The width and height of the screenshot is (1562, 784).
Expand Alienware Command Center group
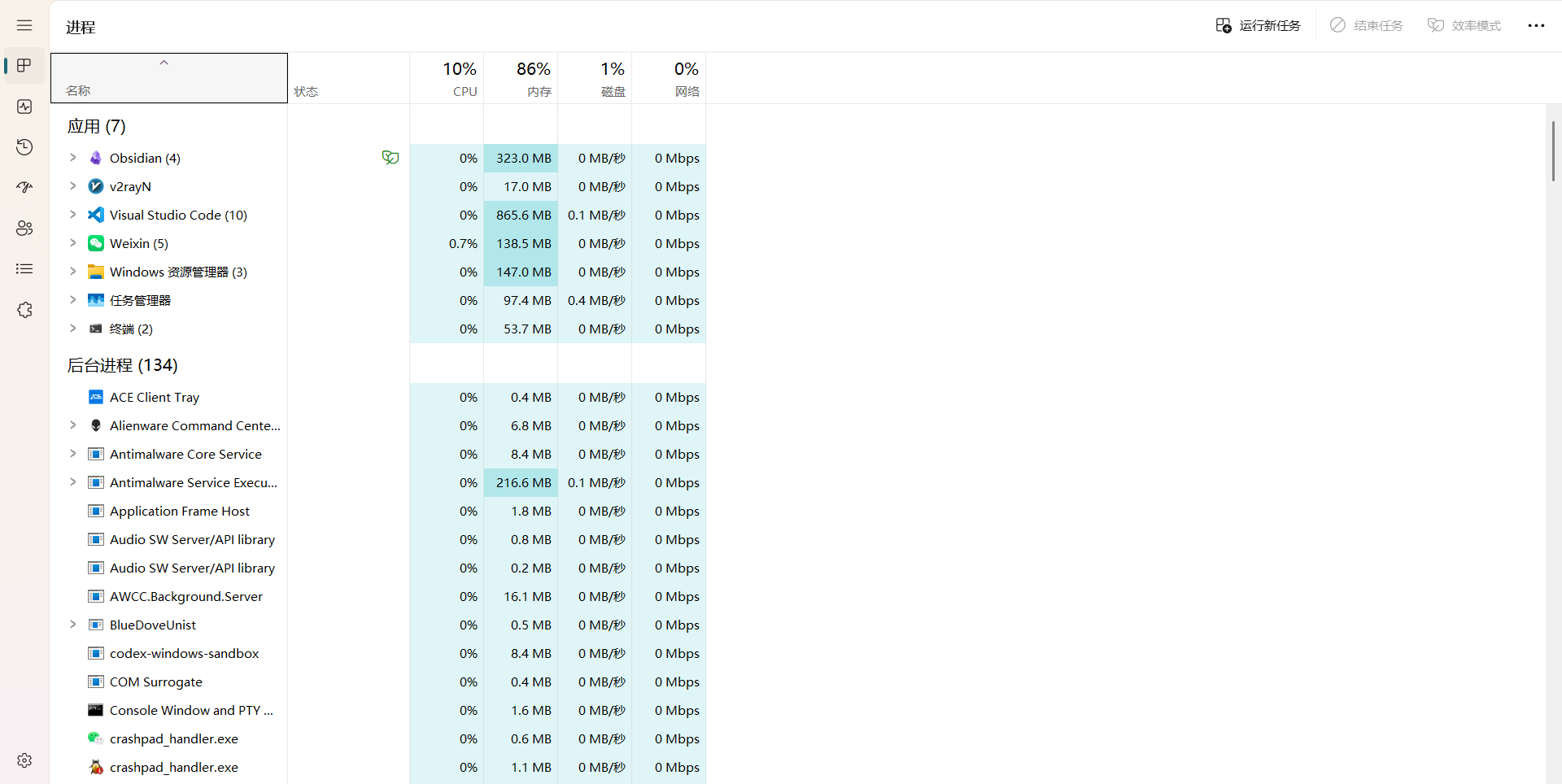(x=73, y=425)
